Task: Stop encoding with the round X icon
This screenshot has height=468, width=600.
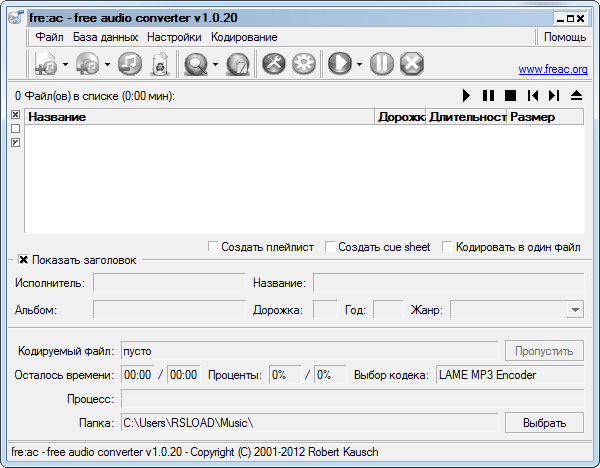Action: tap(412, 64)
